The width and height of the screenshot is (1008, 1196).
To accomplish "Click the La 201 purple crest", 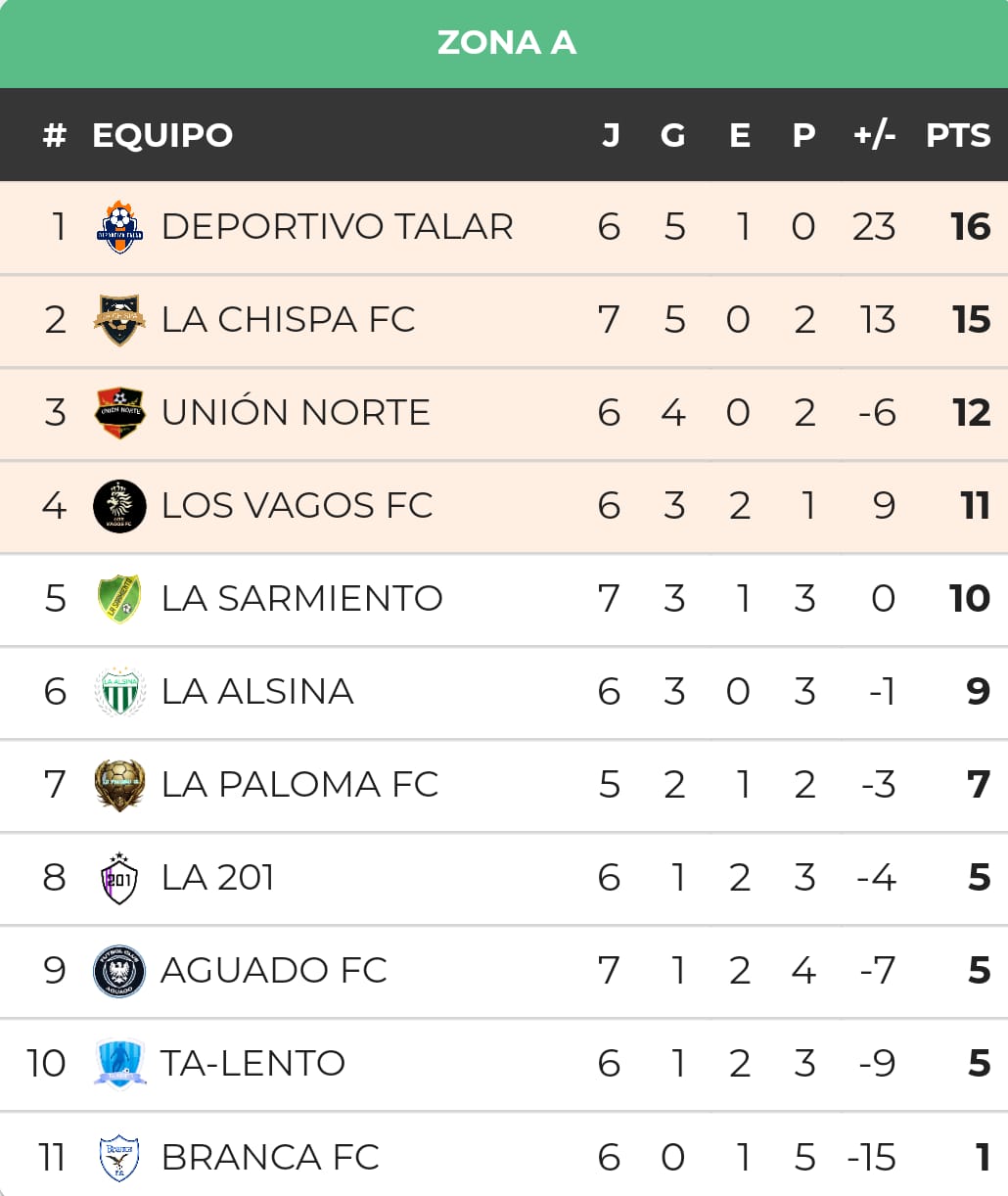I will coord(119,878).
